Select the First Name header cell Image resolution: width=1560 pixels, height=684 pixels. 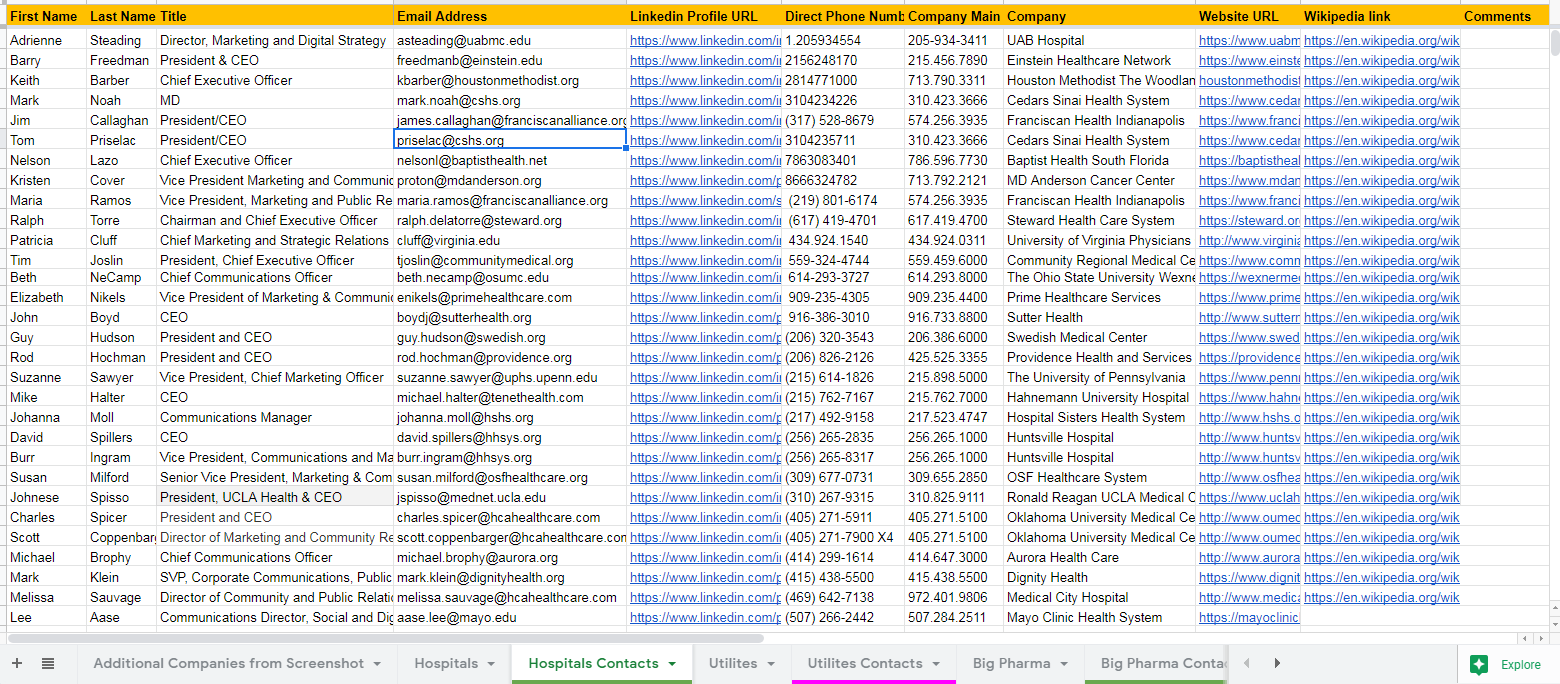[46, 16]
